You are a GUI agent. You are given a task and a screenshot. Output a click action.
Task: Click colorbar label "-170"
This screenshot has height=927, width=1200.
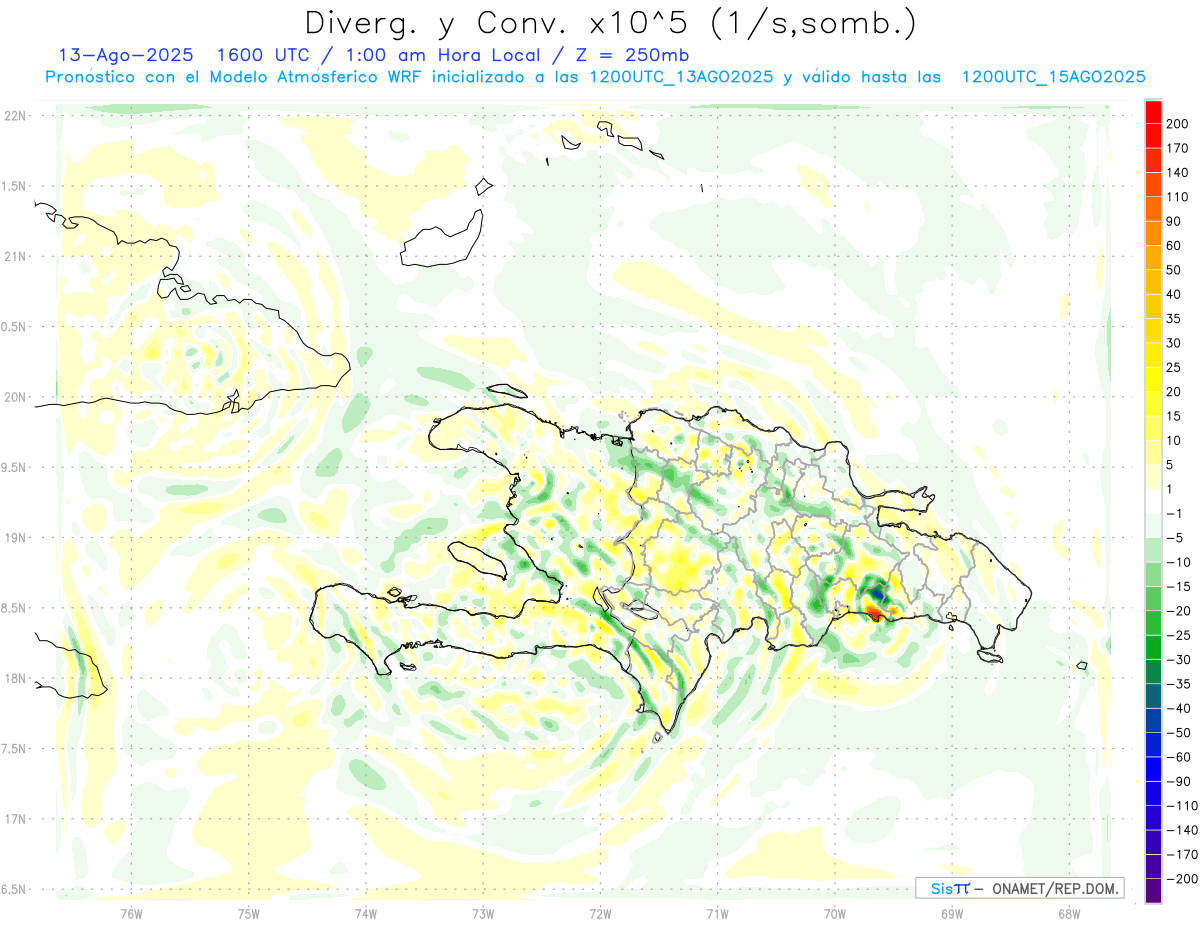(x=1184, y=855)
